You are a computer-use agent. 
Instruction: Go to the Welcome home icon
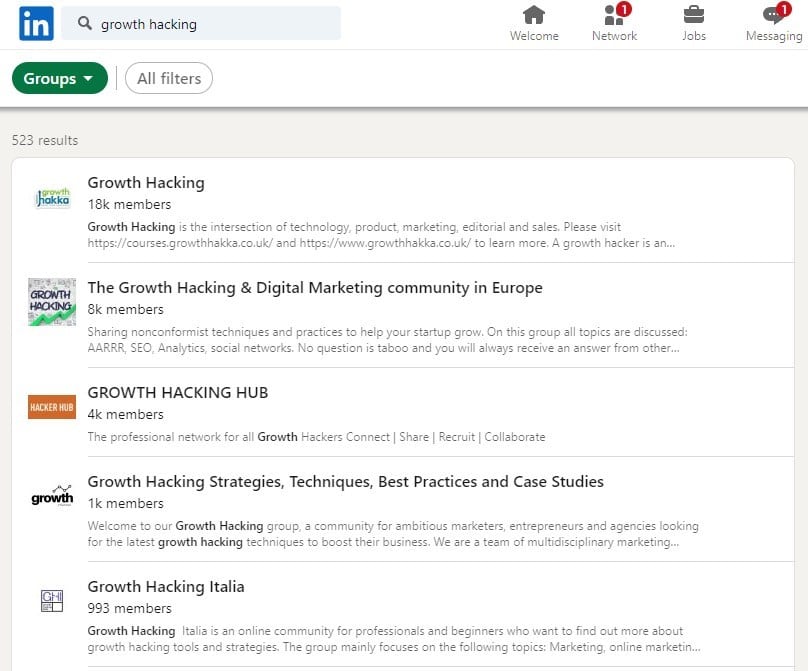coord(534,15)
